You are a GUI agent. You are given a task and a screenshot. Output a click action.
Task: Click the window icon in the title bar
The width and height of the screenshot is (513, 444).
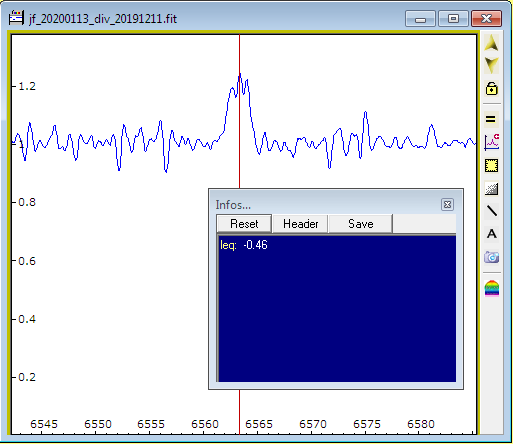[x=16, y=18]
